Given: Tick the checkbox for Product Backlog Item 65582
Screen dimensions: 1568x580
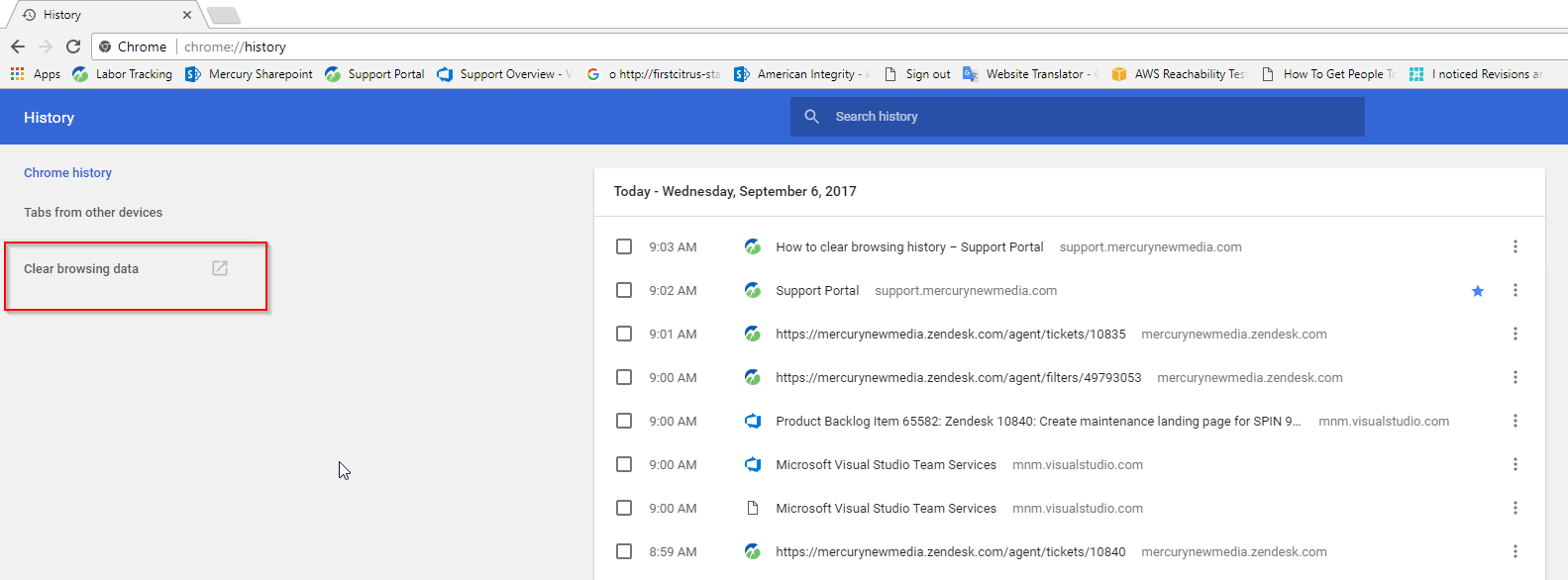Looking at the screenshot, I should (624, 421).
